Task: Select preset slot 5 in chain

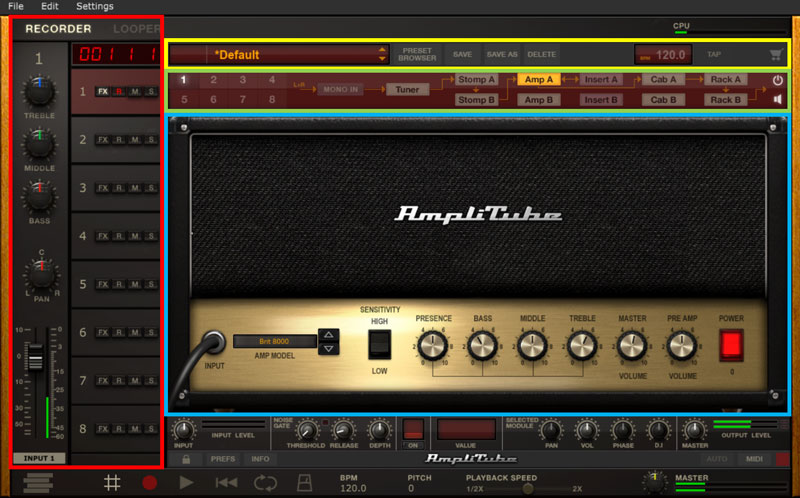Action: (184, 99)
